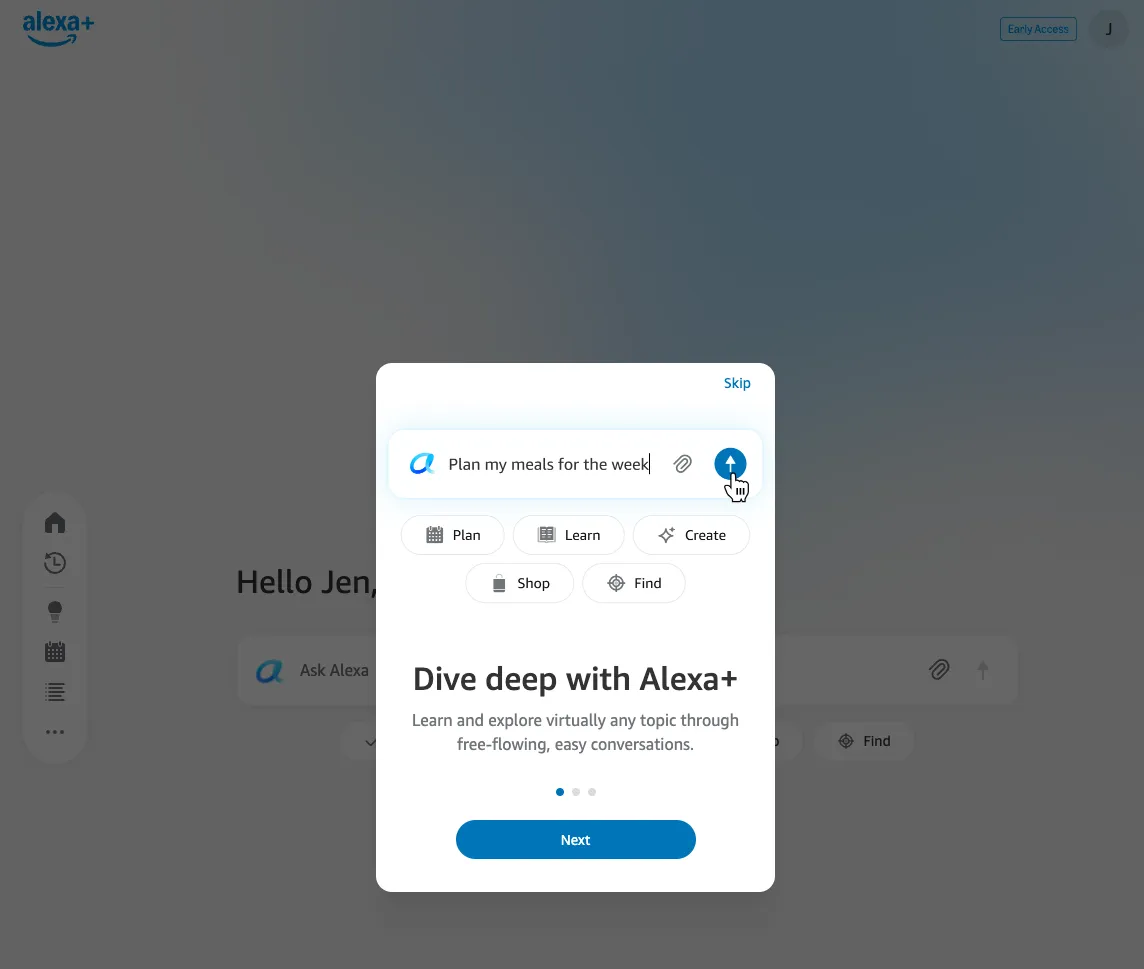The width and height of the screenshot is (1144, 969).
Task: Open the smart home lightbulb icon
Action: [55, 611]
